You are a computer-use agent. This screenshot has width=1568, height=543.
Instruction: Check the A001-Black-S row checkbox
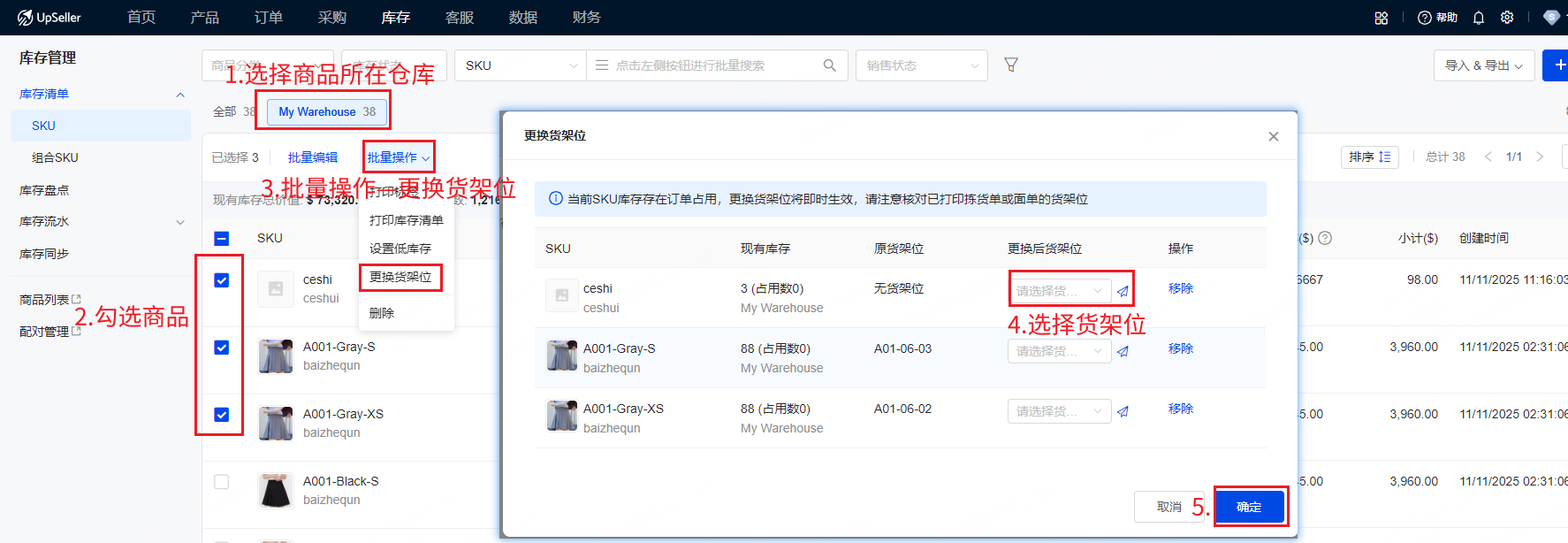click(222, 482)
